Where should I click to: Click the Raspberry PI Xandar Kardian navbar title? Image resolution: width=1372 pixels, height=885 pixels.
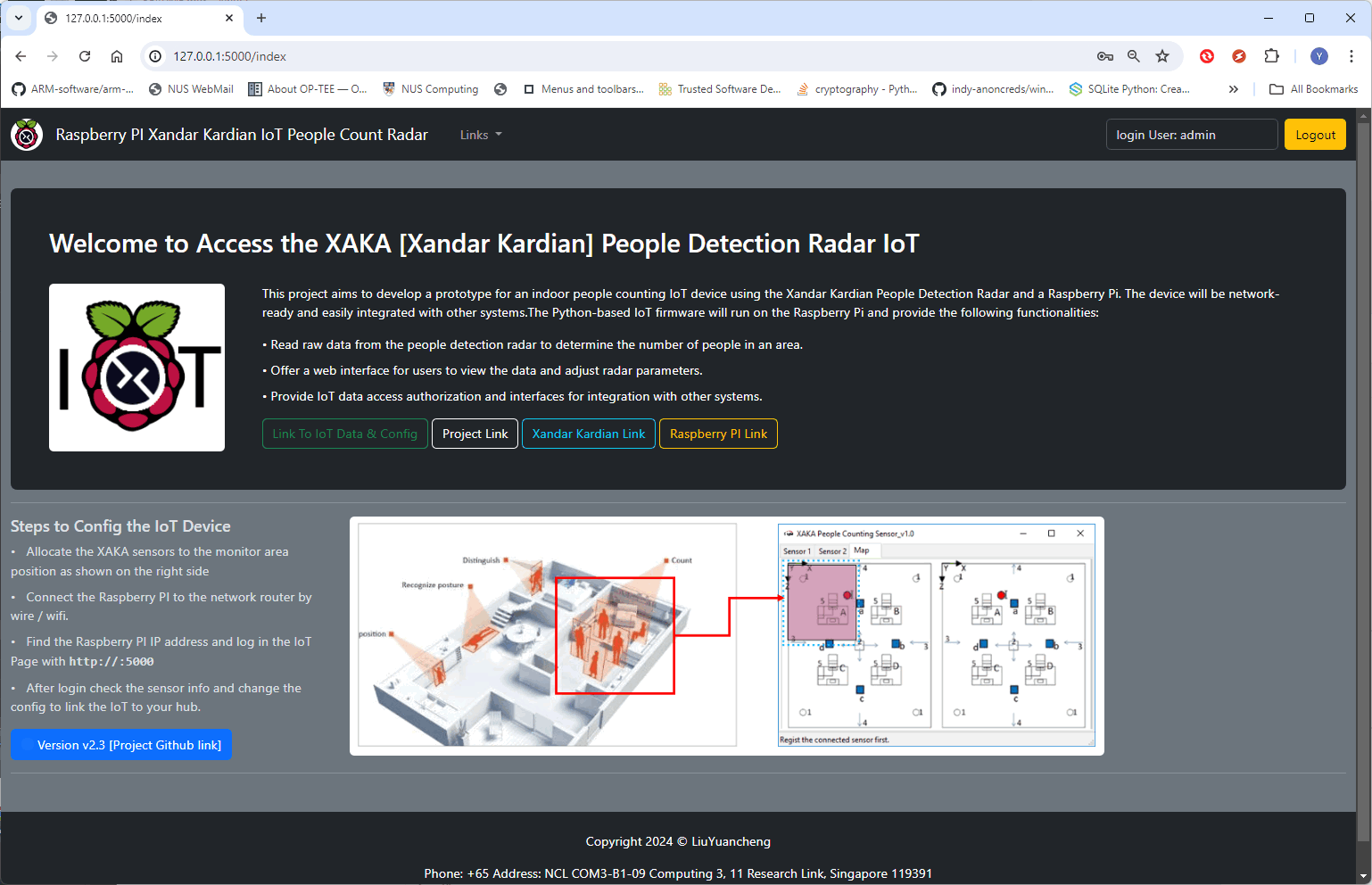[242, 135]
